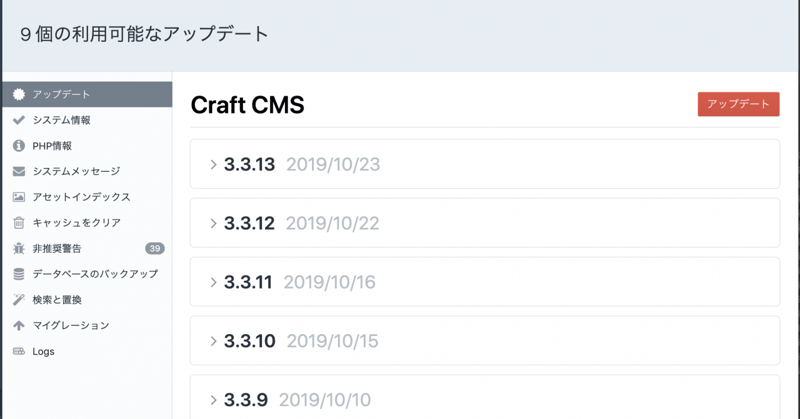Click the wand icon for 検索と置換
The image size is (800, 419).
coord(19,300)
